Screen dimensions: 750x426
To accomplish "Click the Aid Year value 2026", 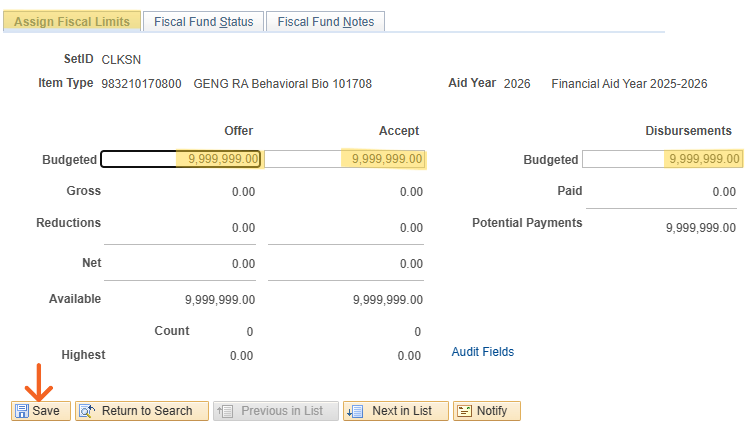I will click(518, 84).
